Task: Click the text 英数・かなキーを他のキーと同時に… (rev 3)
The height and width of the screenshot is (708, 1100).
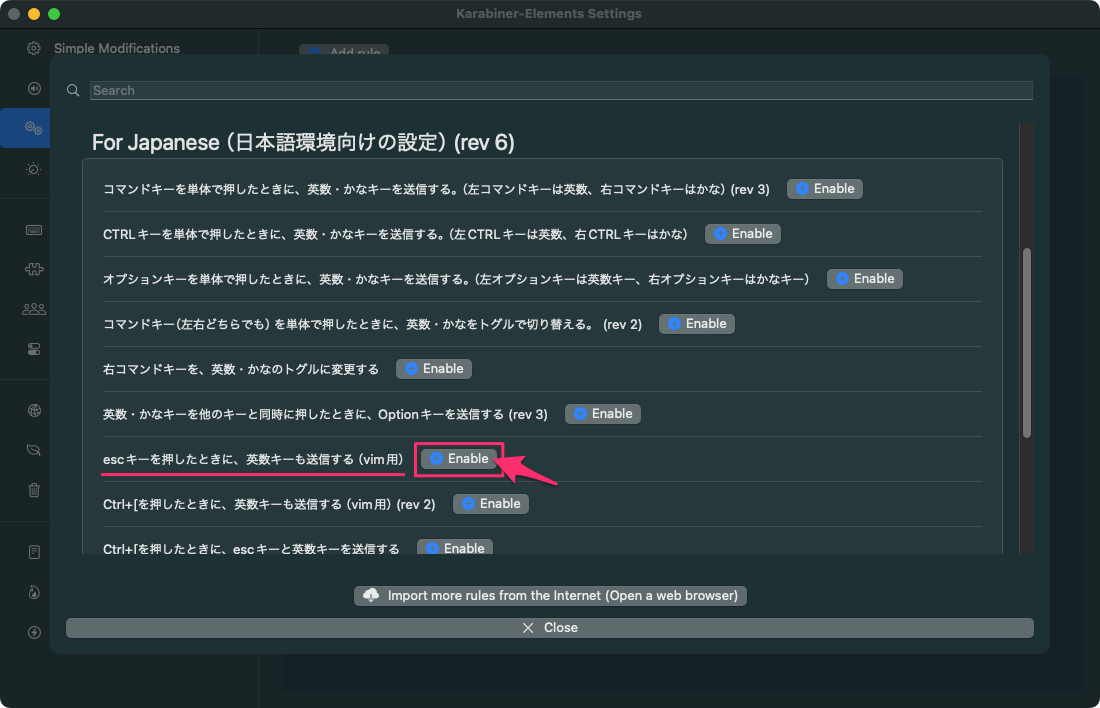Action: [x=326, y=414]
